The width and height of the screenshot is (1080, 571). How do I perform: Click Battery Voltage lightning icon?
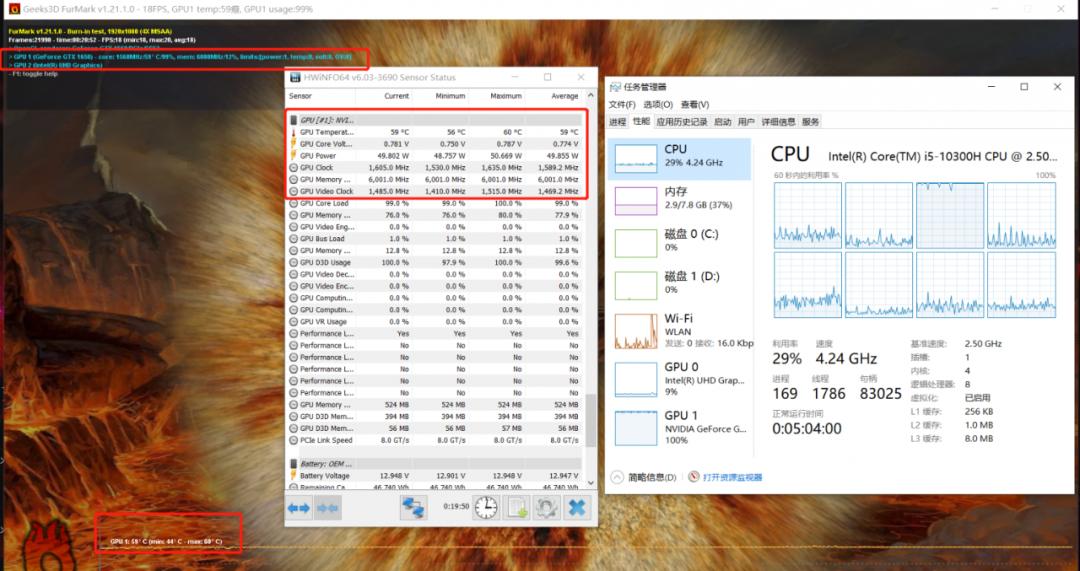293,475
